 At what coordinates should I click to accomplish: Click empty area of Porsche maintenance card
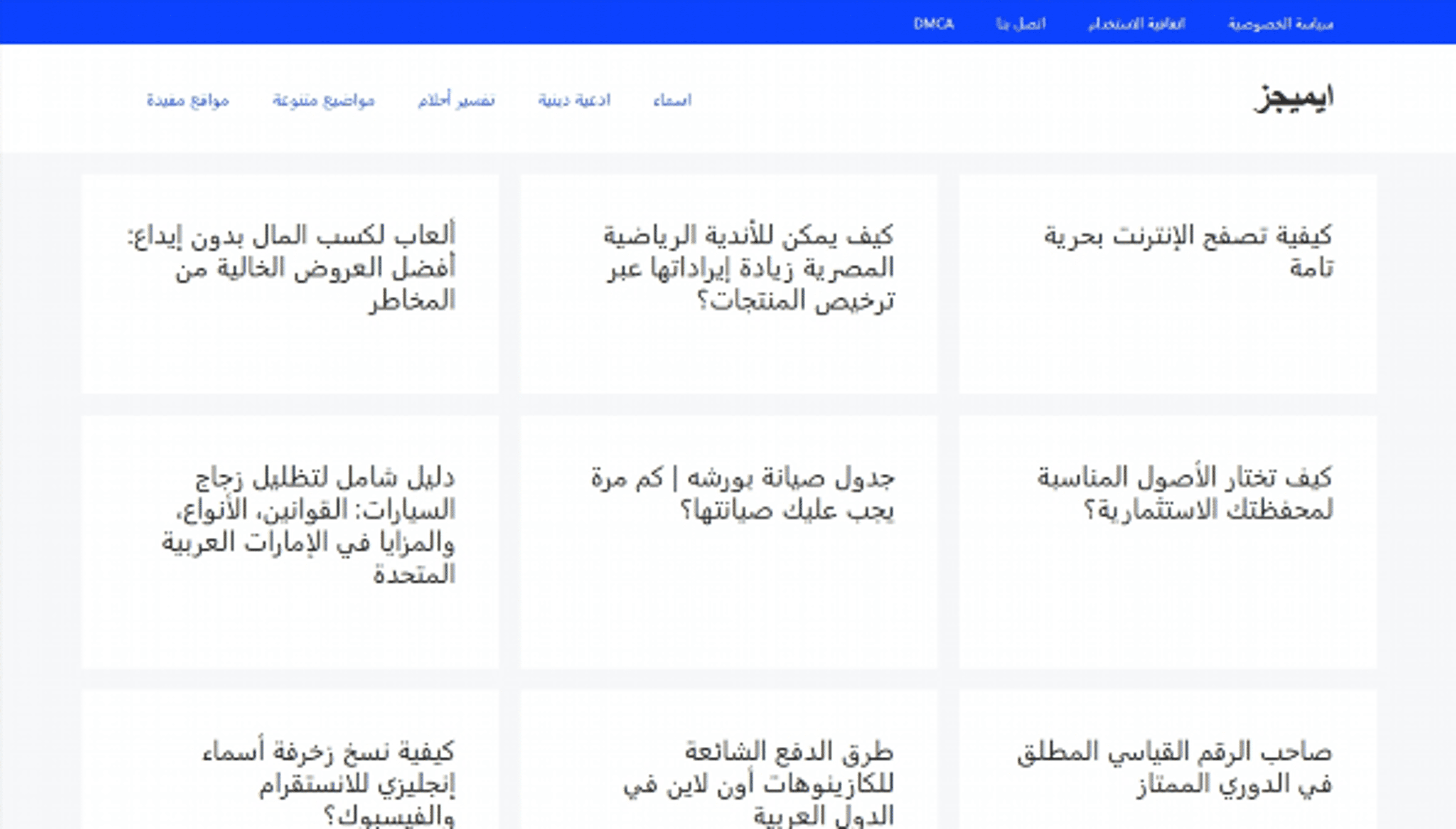pos(729,603)
